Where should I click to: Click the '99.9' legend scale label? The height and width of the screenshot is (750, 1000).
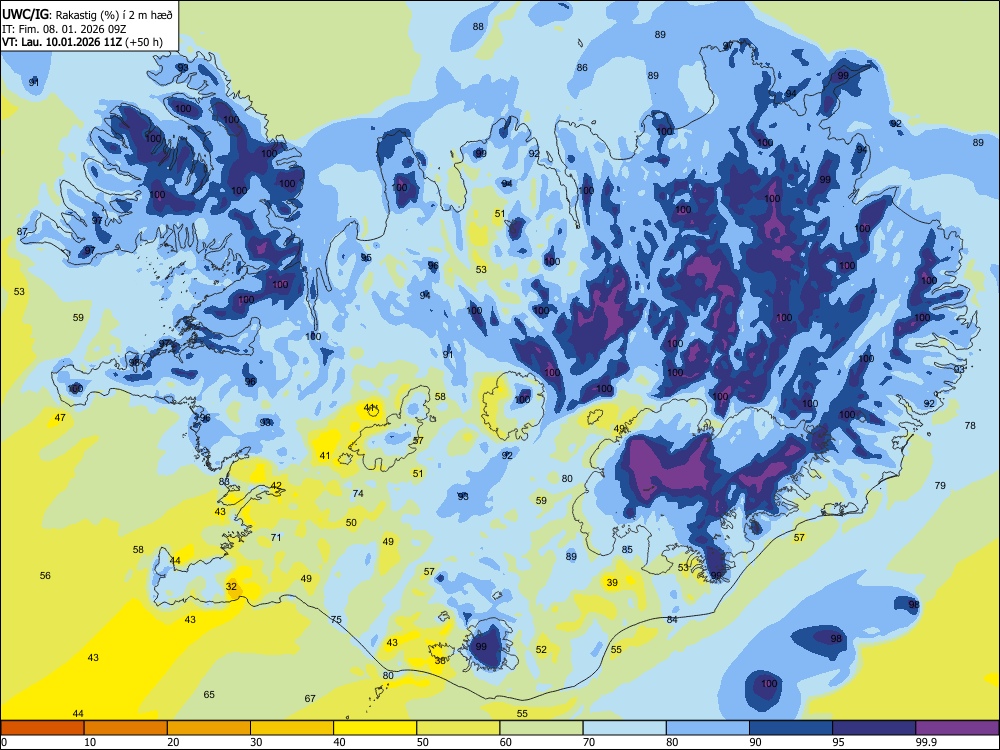tap(925, 742)
